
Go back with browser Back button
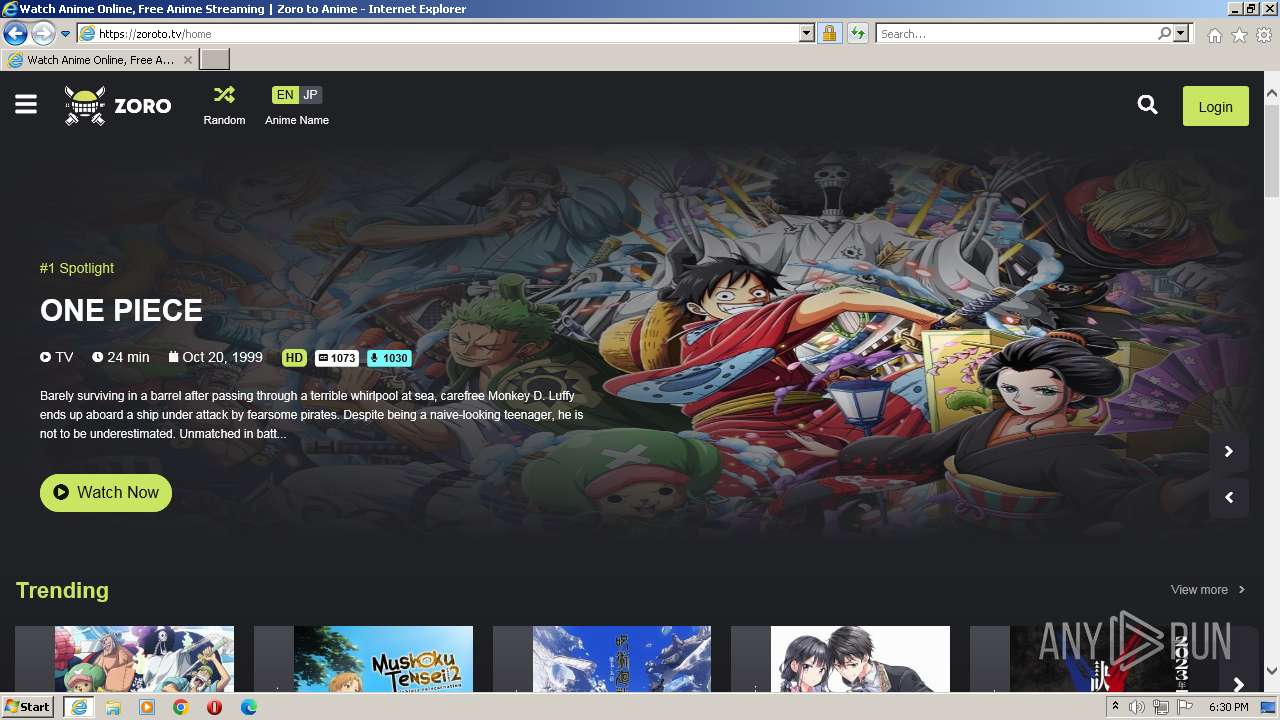coord(15,33)
